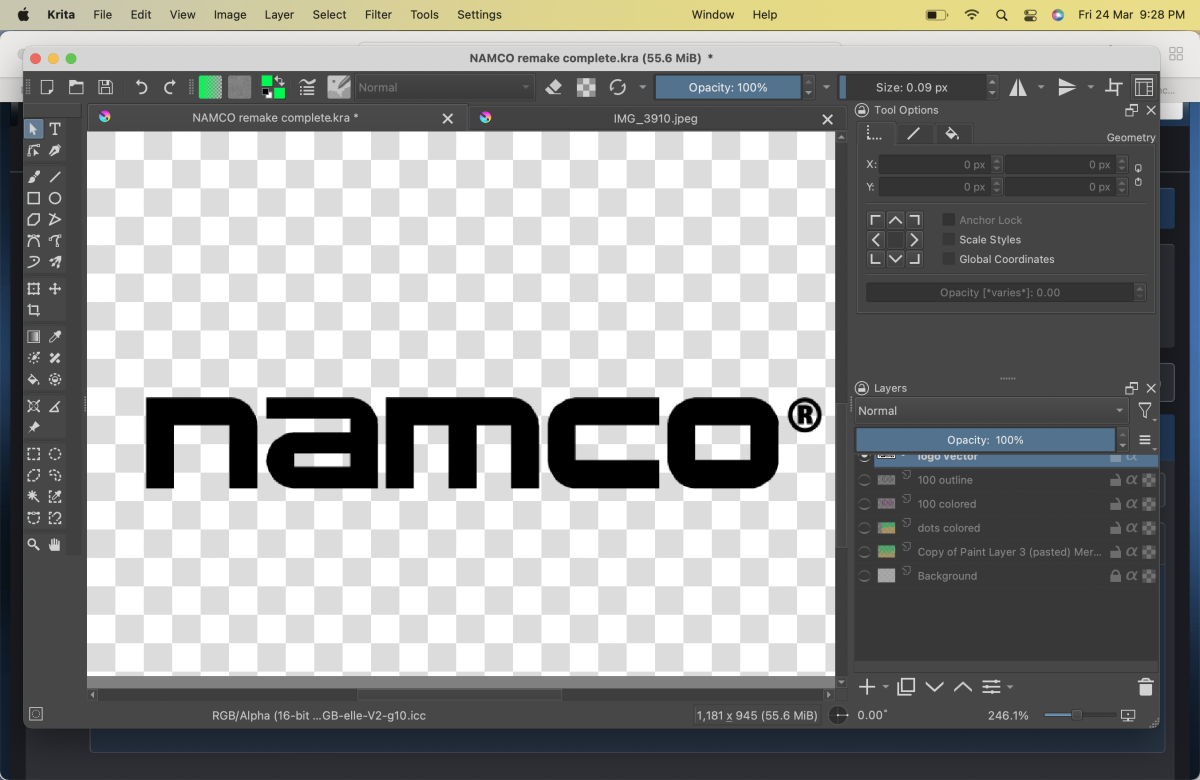Activate the Transform tool
The width and height of the screenshot is (1200, 780).
tap(34, 289)
